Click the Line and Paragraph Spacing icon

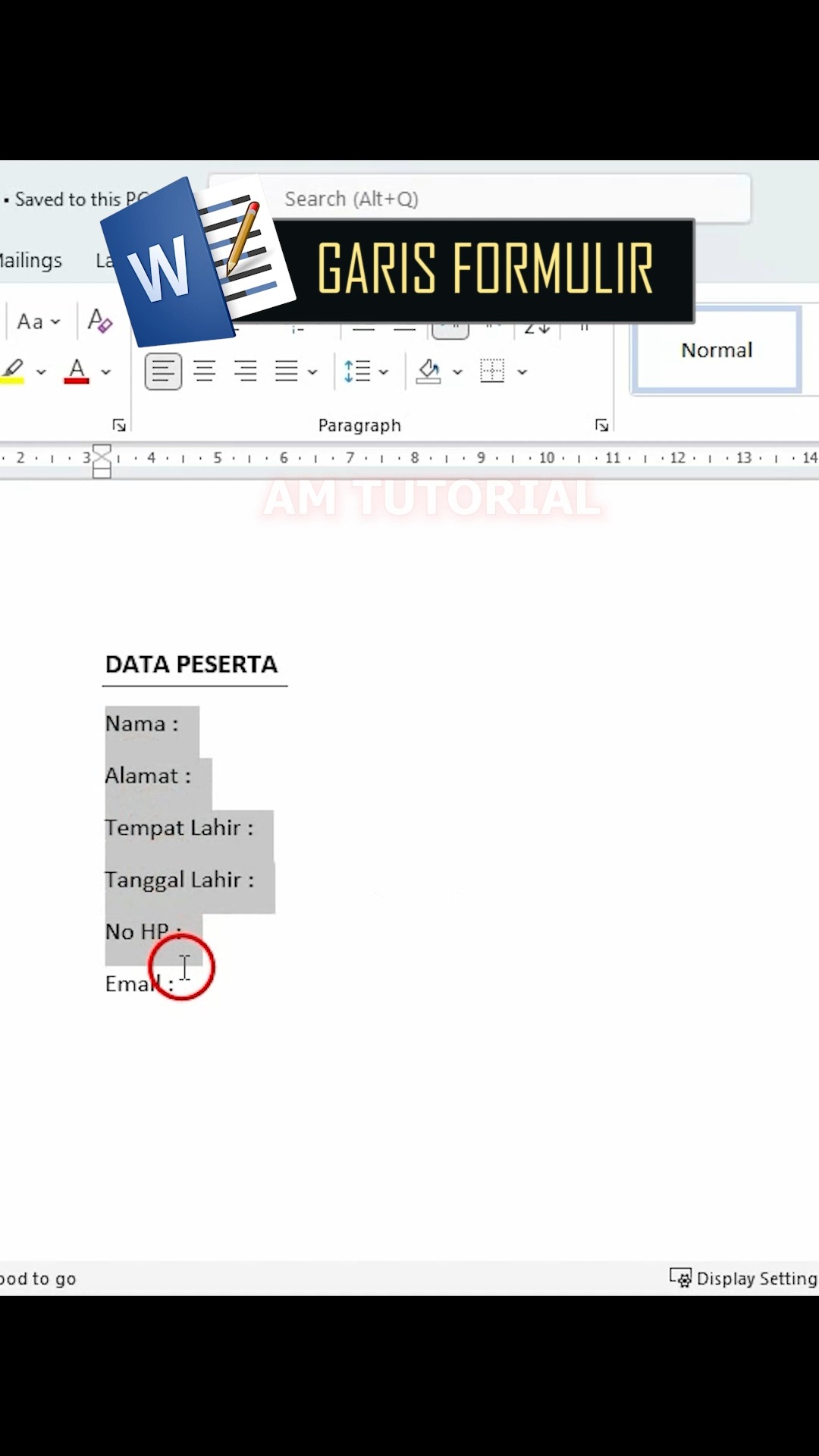[357, 372]
